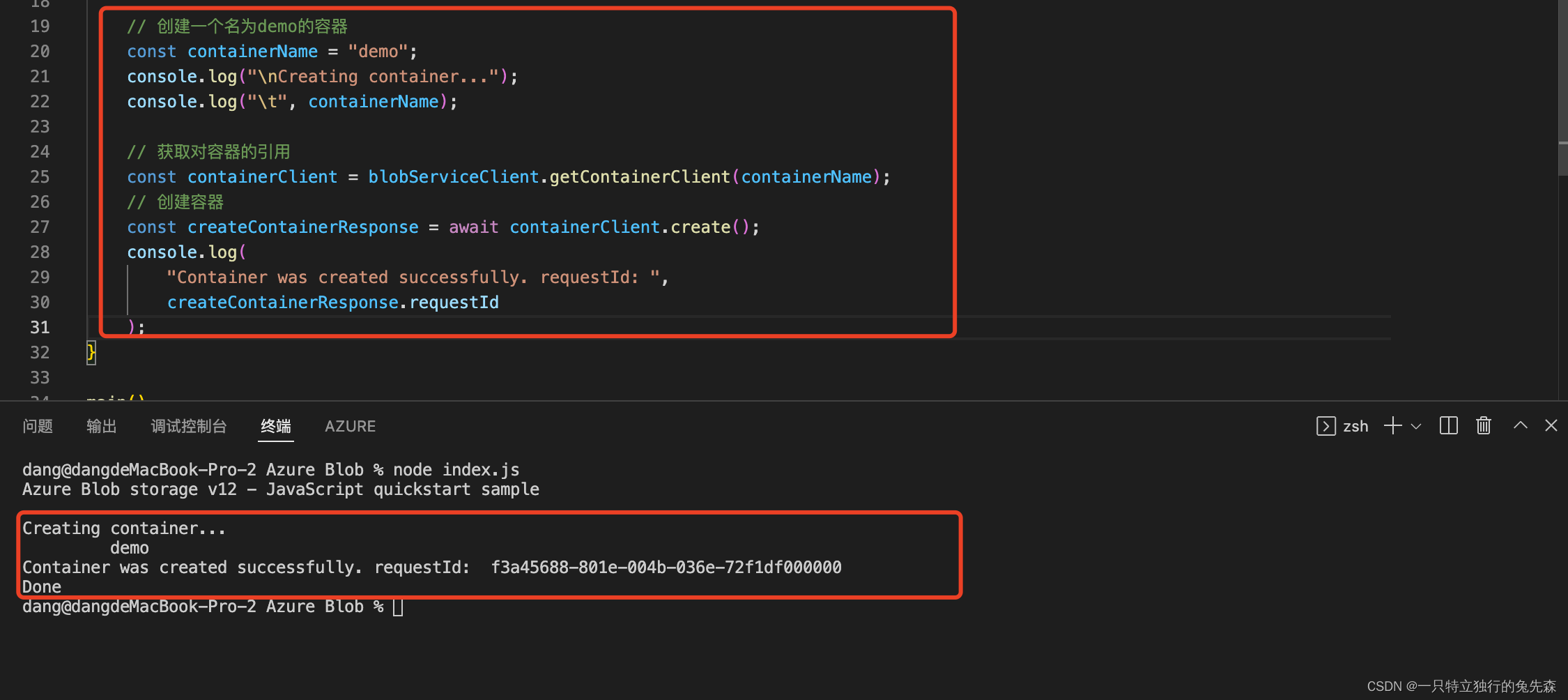Viewport: 1568px width, 700px height.
Task: Click the zsh terminal profile icon
Action: click(1325, 425)
